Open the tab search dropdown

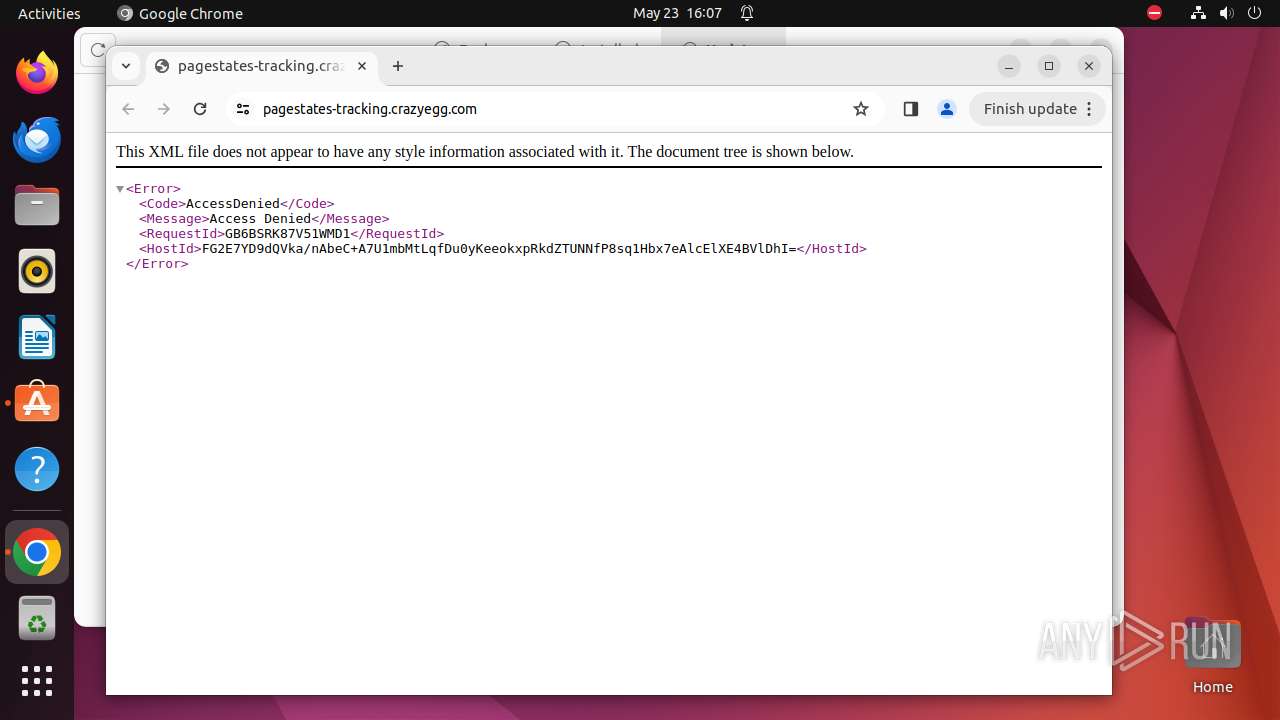126,66
